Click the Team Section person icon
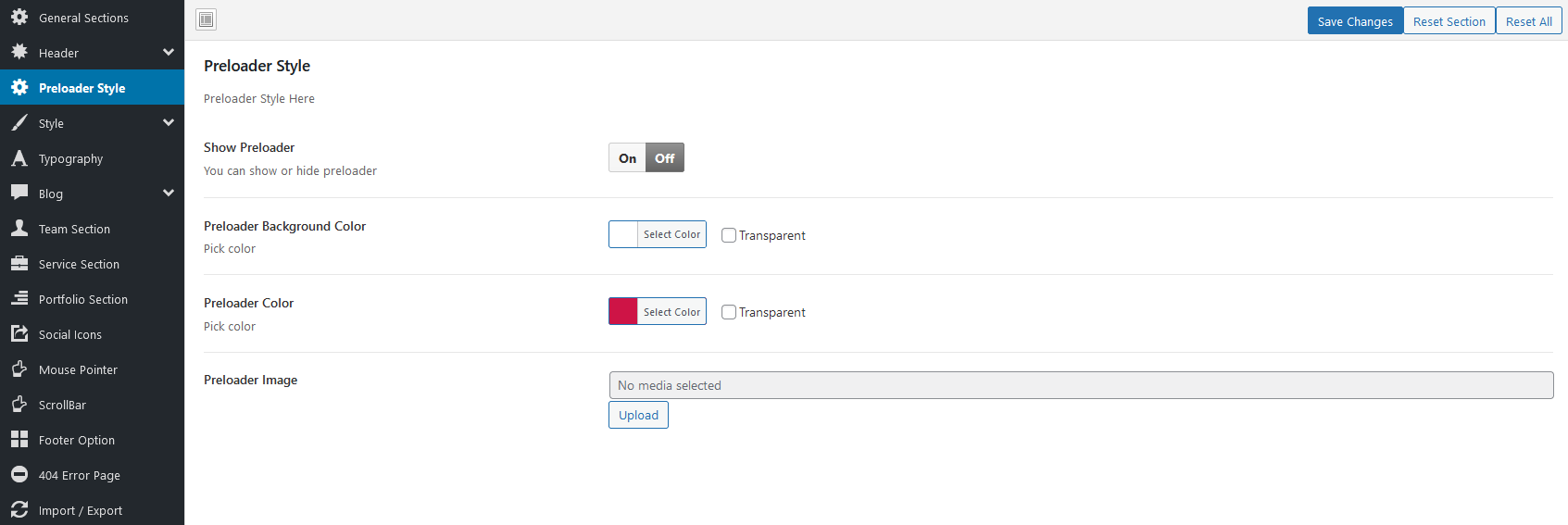Image resolution: width=1568 pixels, height=525 pixels. point(19,229)
